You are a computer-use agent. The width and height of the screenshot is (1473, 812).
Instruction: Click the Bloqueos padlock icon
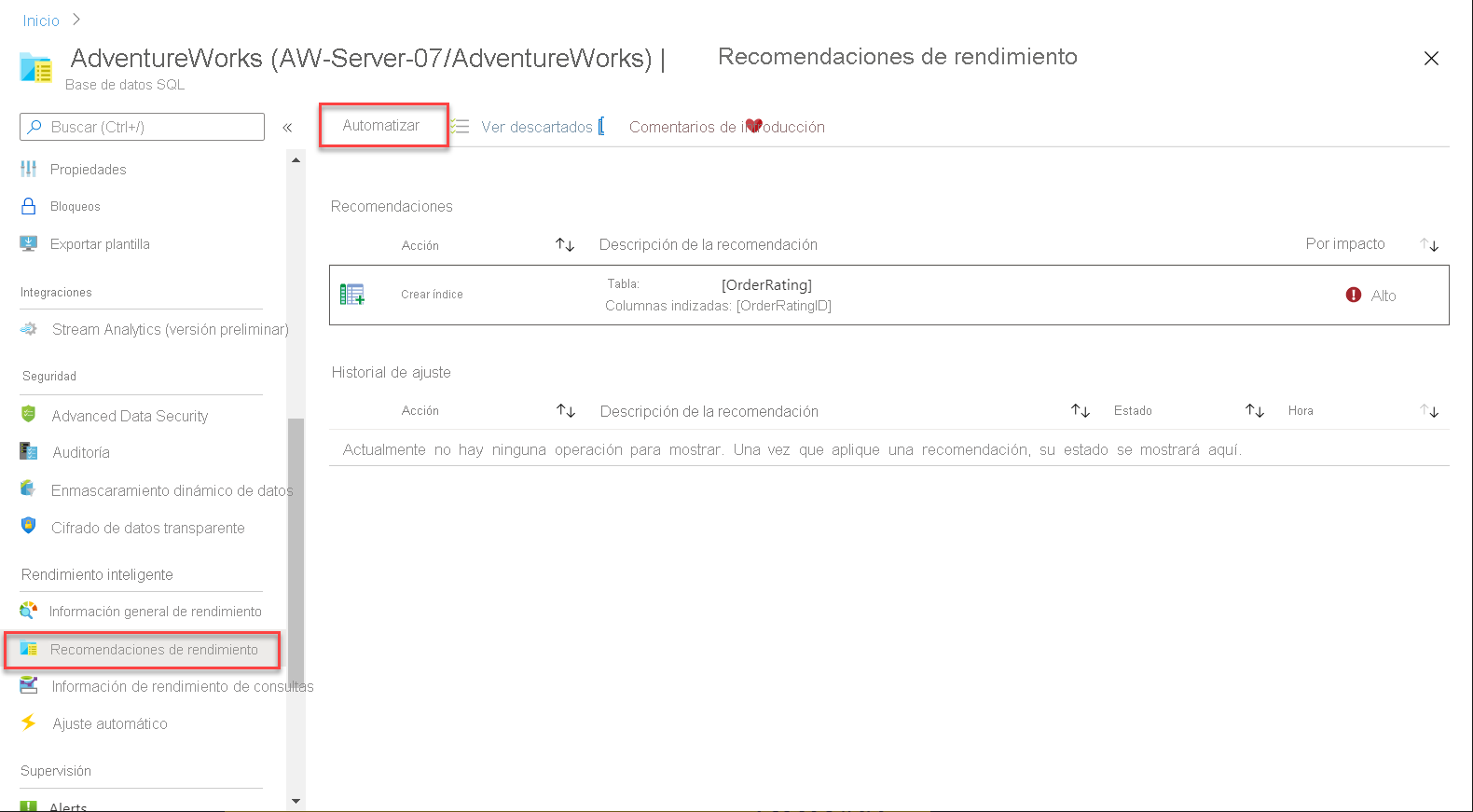[x=29, y=206]
